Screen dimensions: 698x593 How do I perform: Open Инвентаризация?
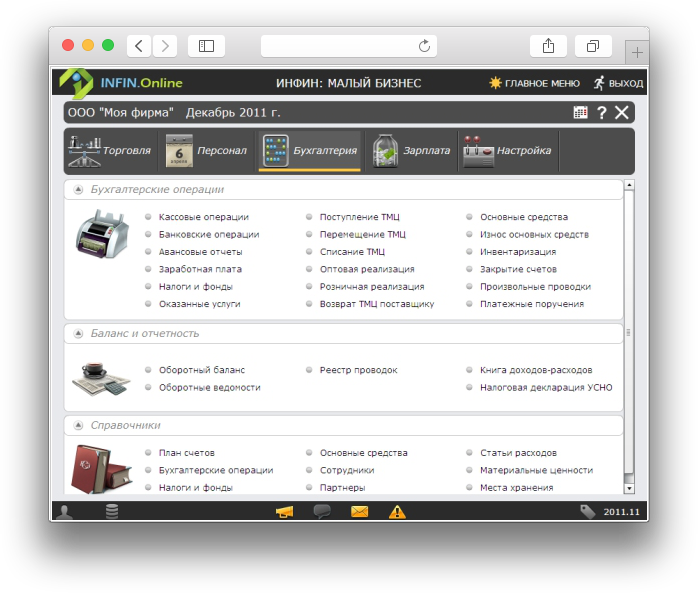point(518,252)
